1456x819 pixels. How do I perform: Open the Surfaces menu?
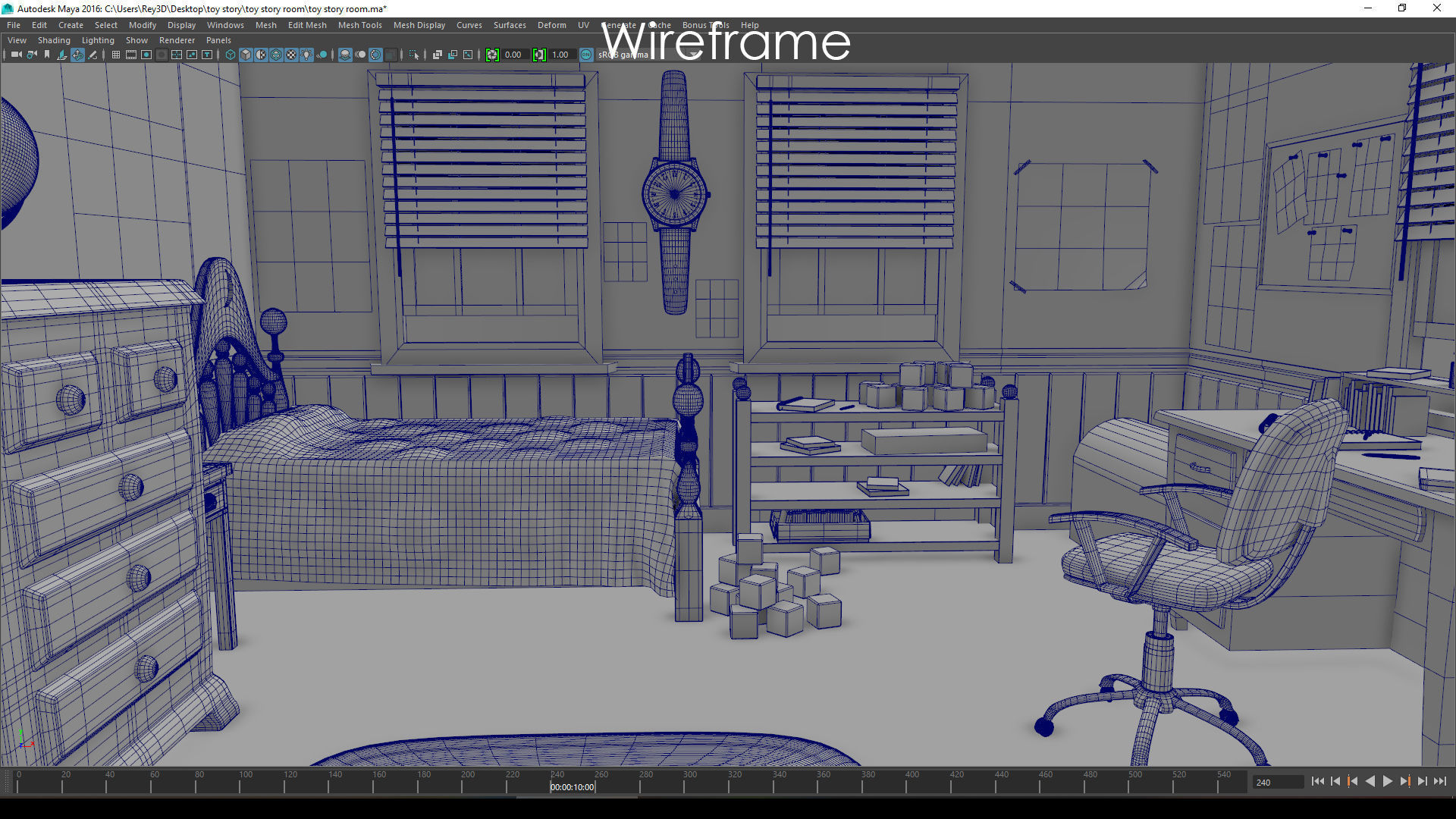tap(510, 25)
